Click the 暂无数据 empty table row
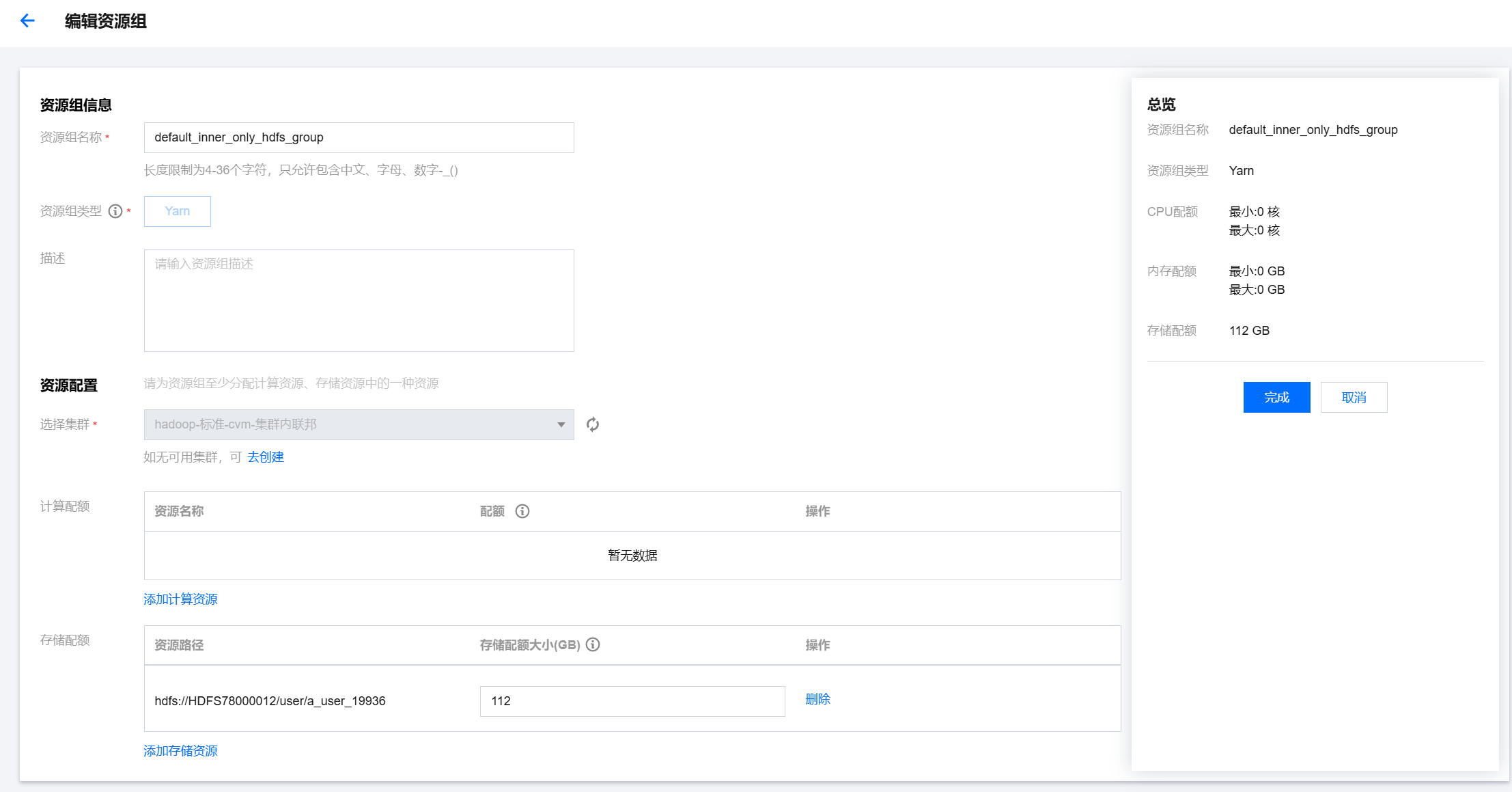1512x792 pixels. point(632,556)
